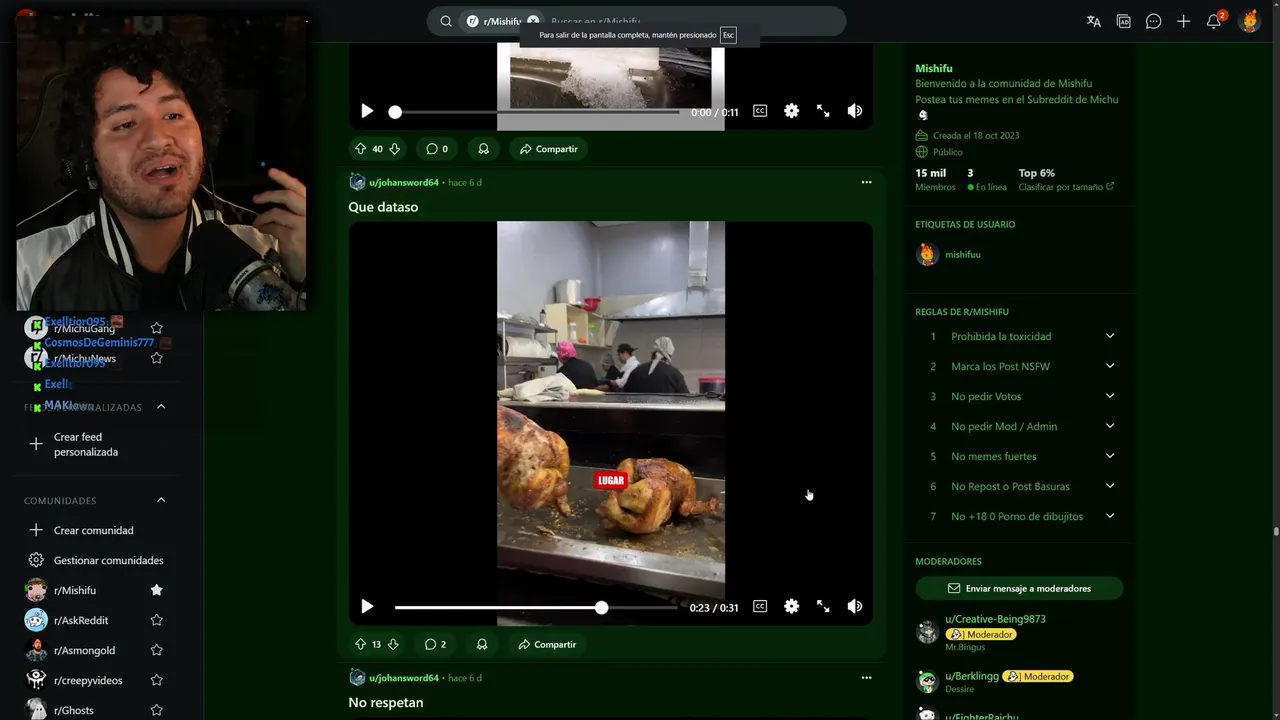Create a new post with plus icon
Viewport: 1280px width, 720px height.
coord(1183,21)
